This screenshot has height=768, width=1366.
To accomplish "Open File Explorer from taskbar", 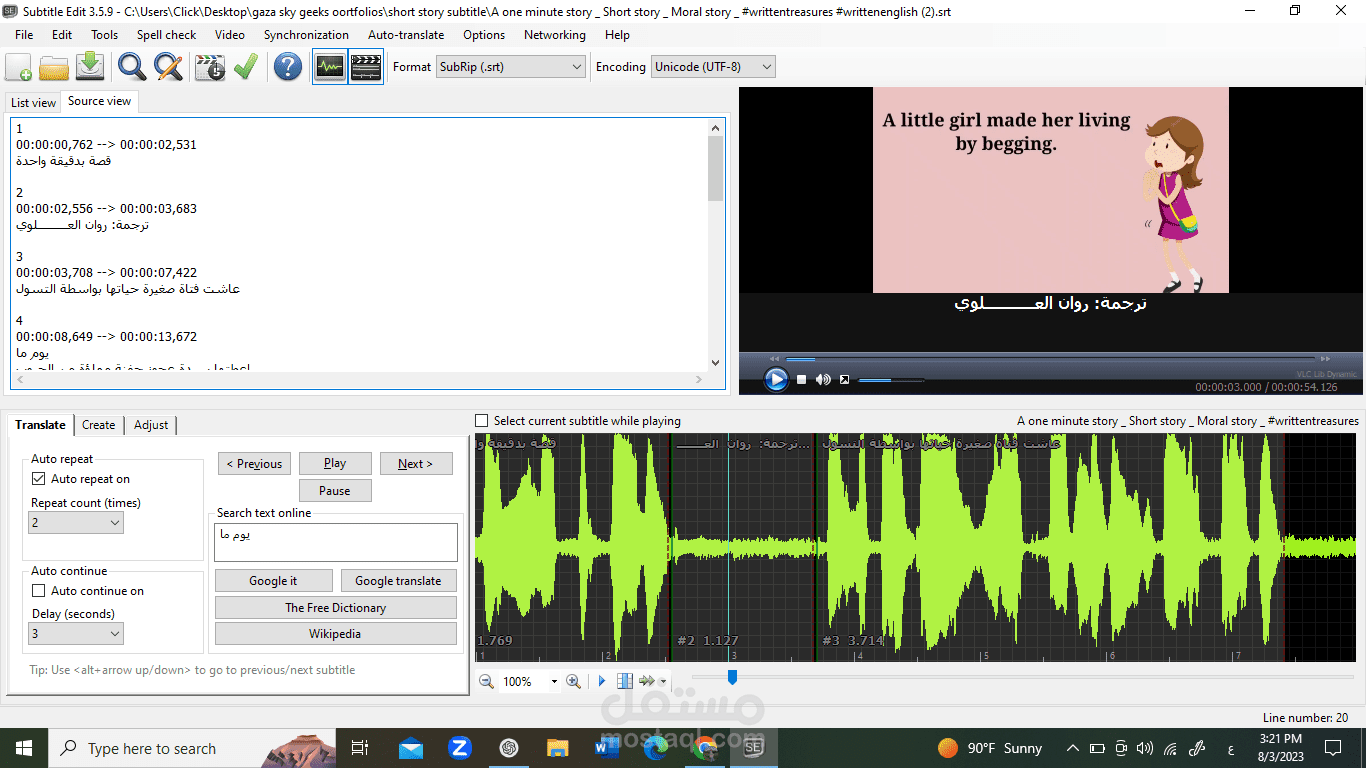I will click(x=558, y=748).
